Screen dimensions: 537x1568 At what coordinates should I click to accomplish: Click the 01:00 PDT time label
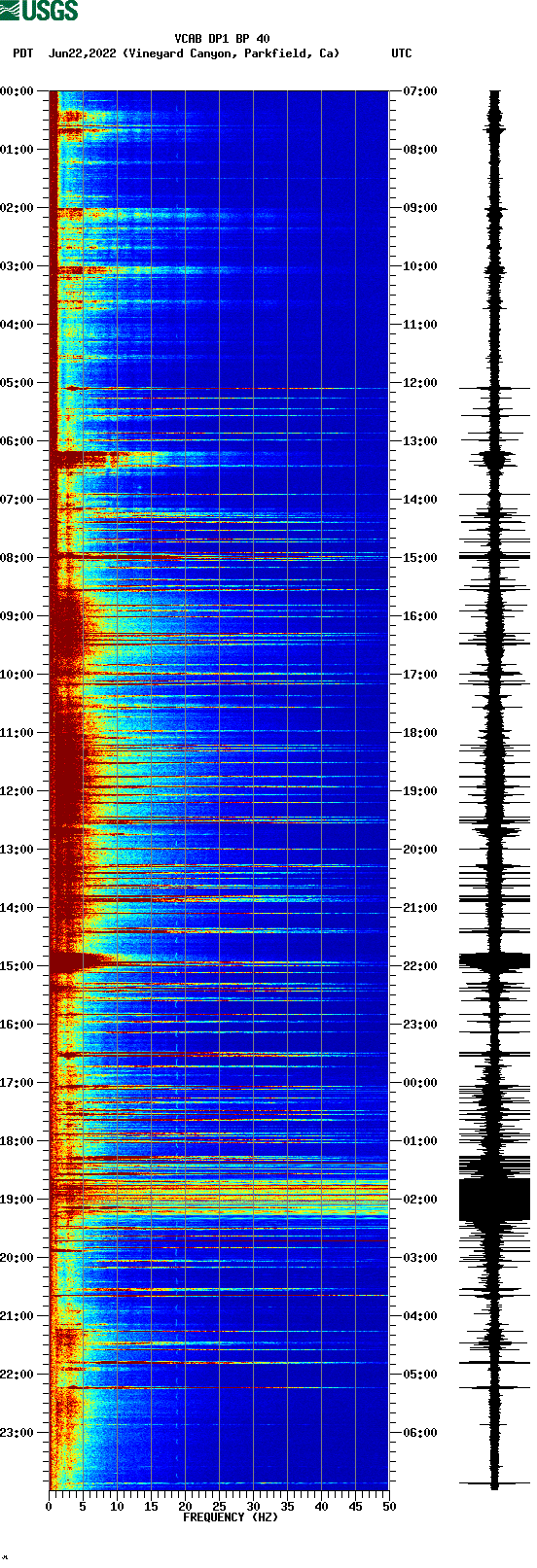(x=17, y=150)
